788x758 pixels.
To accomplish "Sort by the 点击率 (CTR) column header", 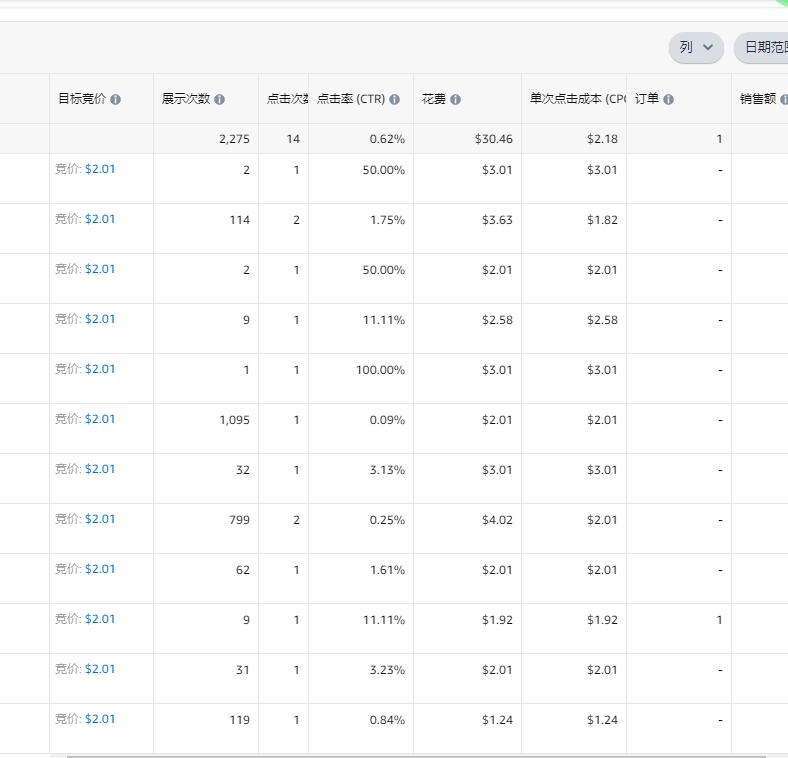I will (x=351, y=99).
